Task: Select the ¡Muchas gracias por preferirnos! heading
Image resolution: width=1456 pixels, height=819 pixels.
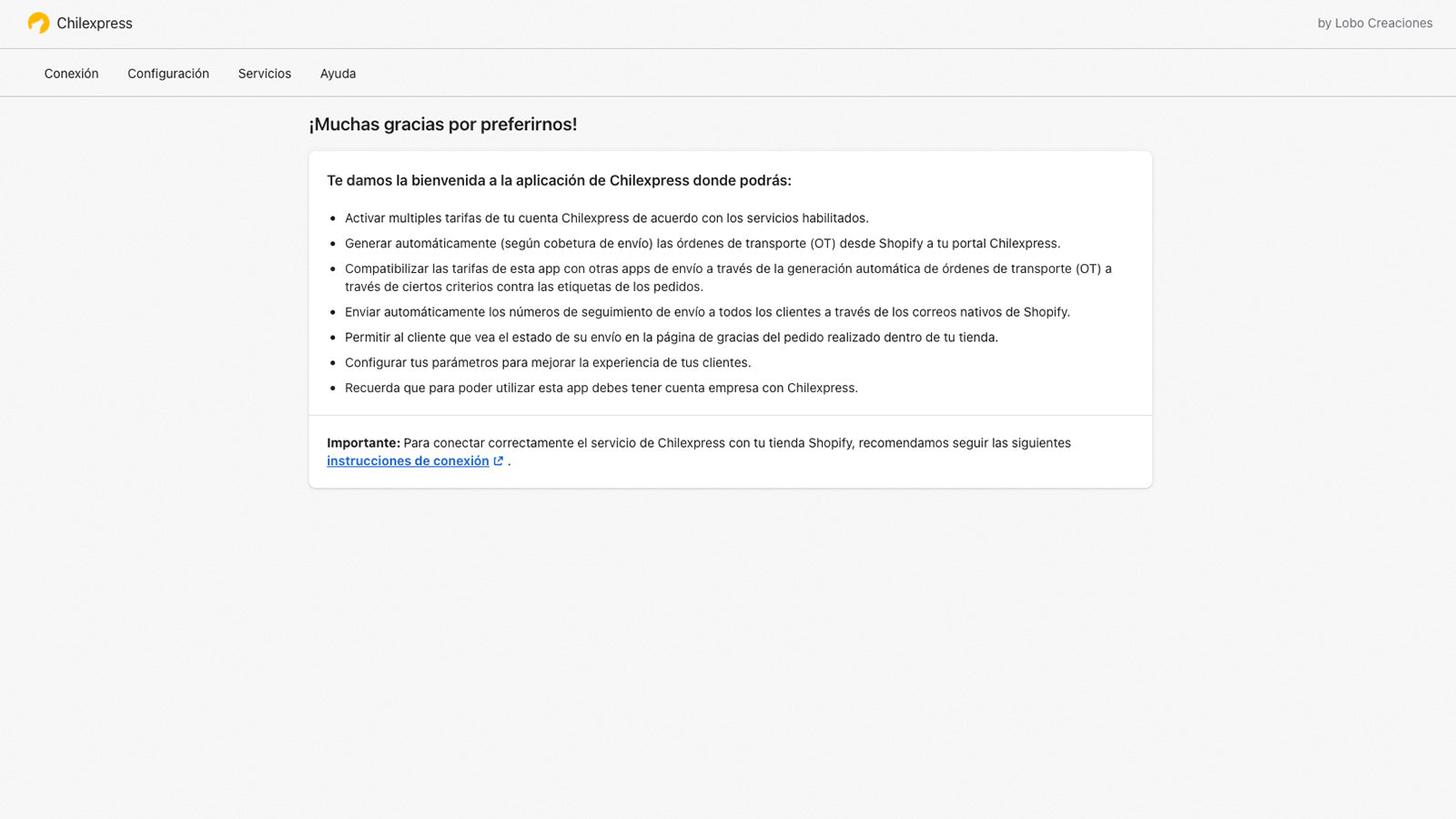Action: pos(443,125)
